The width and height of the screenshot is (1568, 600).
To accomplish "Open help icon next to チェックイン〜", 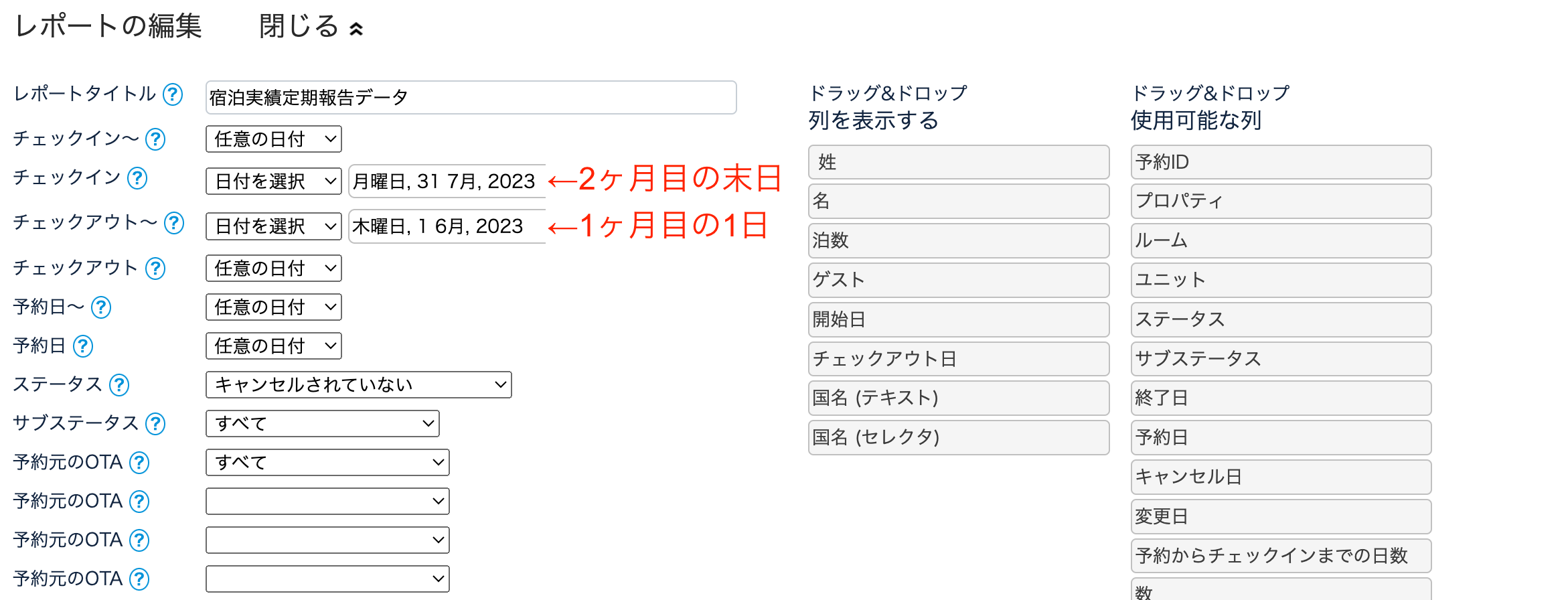I will pos(155,139).
